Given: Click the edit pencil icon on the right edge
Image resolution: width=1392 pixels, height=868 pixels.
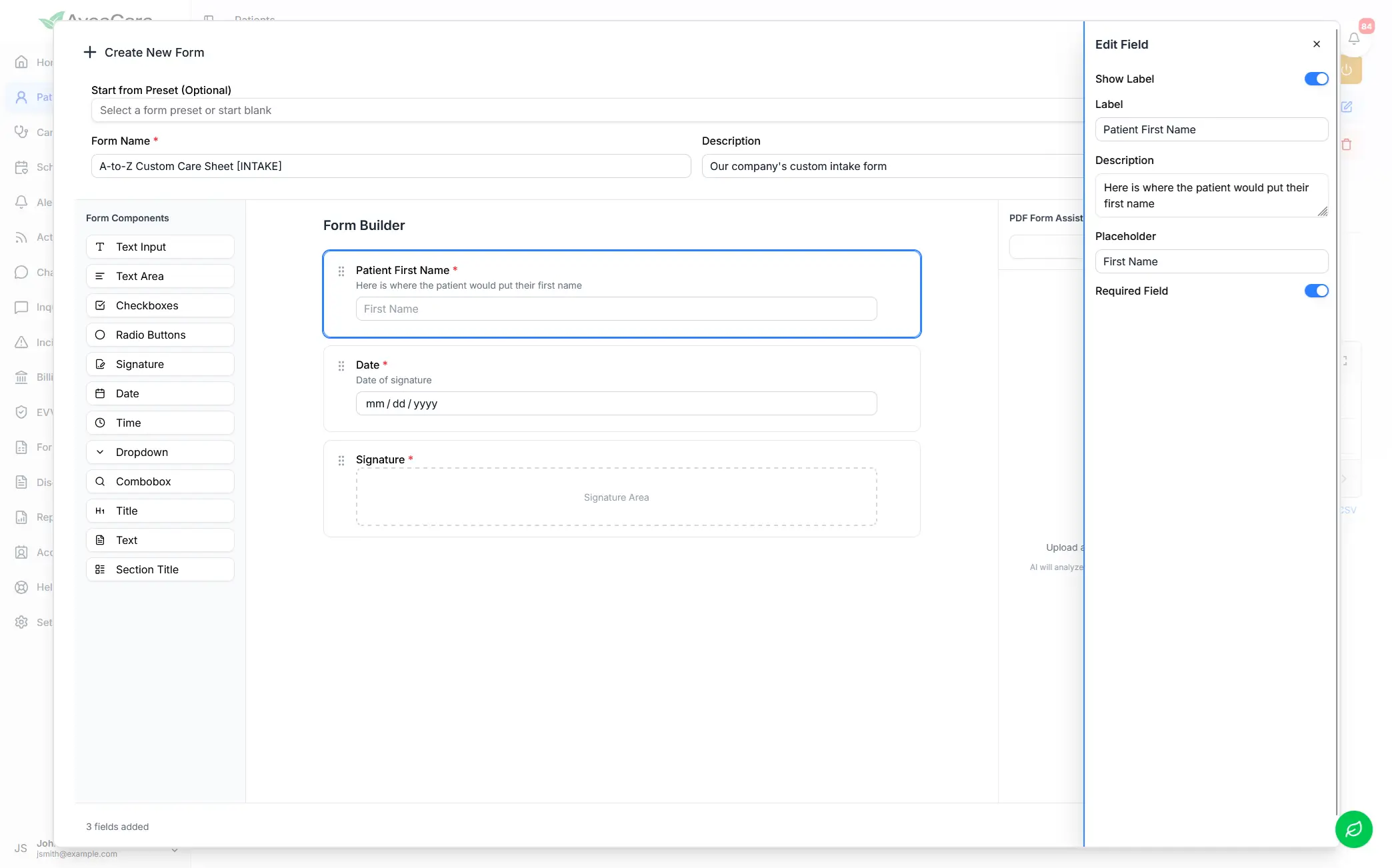Looking at the screenshot, I should [x=1347, y=107].
